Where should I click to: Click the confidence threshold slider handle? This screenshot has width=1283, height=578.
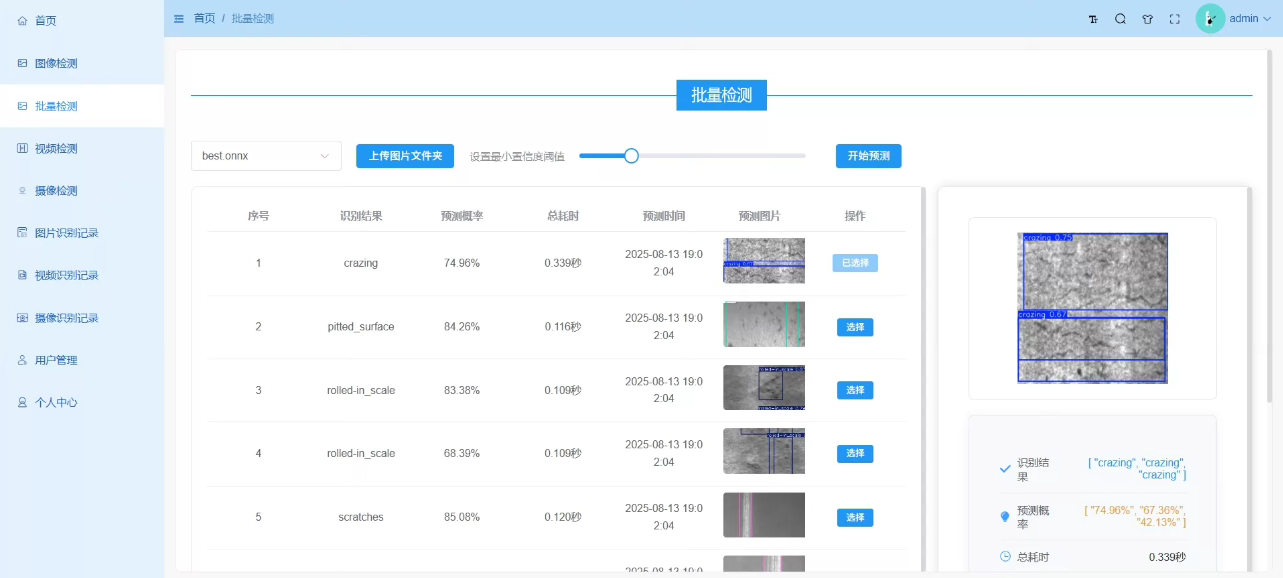[631, 155]
